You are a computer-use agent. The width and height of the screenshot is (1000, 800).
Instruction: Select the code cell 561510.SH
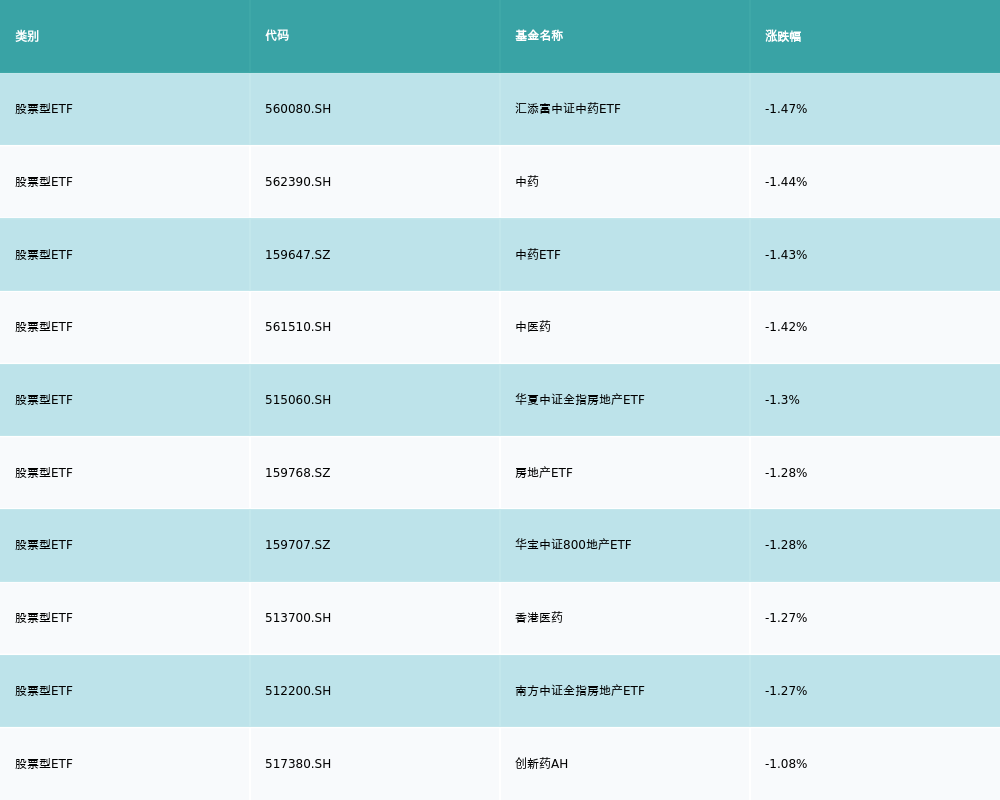pyautogui.click(x=298, y=327)
